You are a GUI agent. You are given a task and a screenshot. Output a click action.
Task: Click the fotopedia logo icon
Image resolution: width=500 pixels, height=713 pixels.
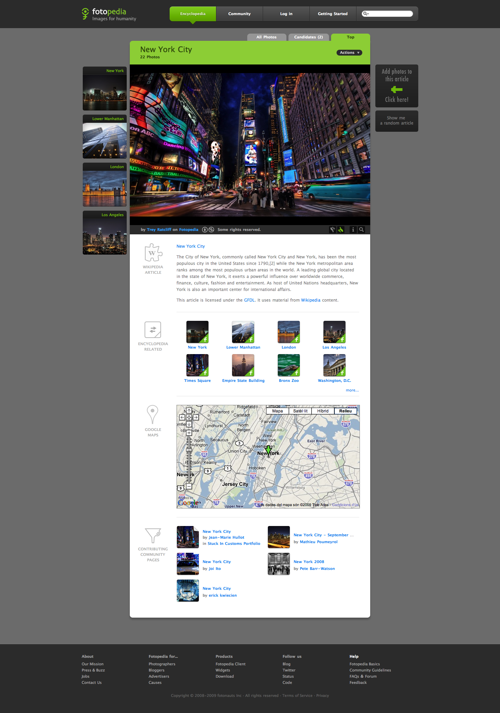(x=85, y=13)
